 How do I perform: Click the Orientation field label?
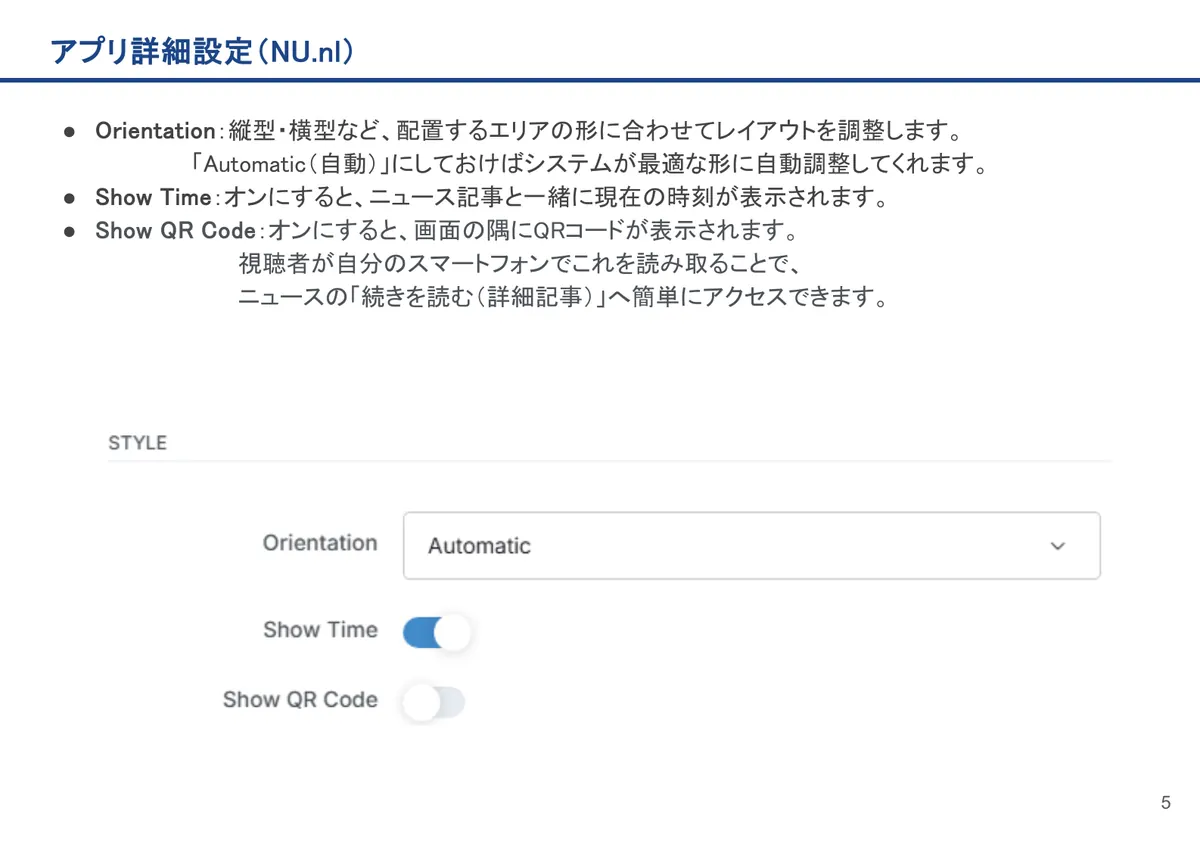(320, 543)
